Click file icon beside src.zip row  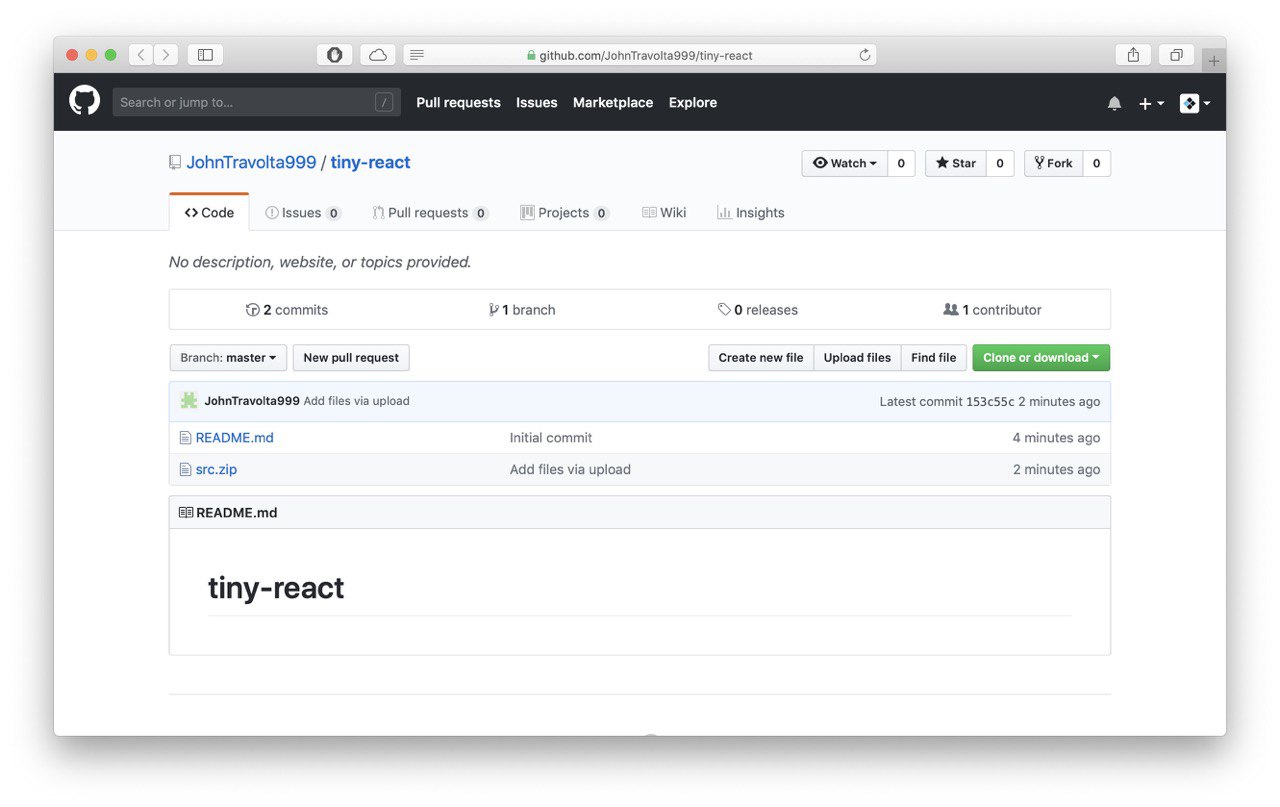click(185, 469)
